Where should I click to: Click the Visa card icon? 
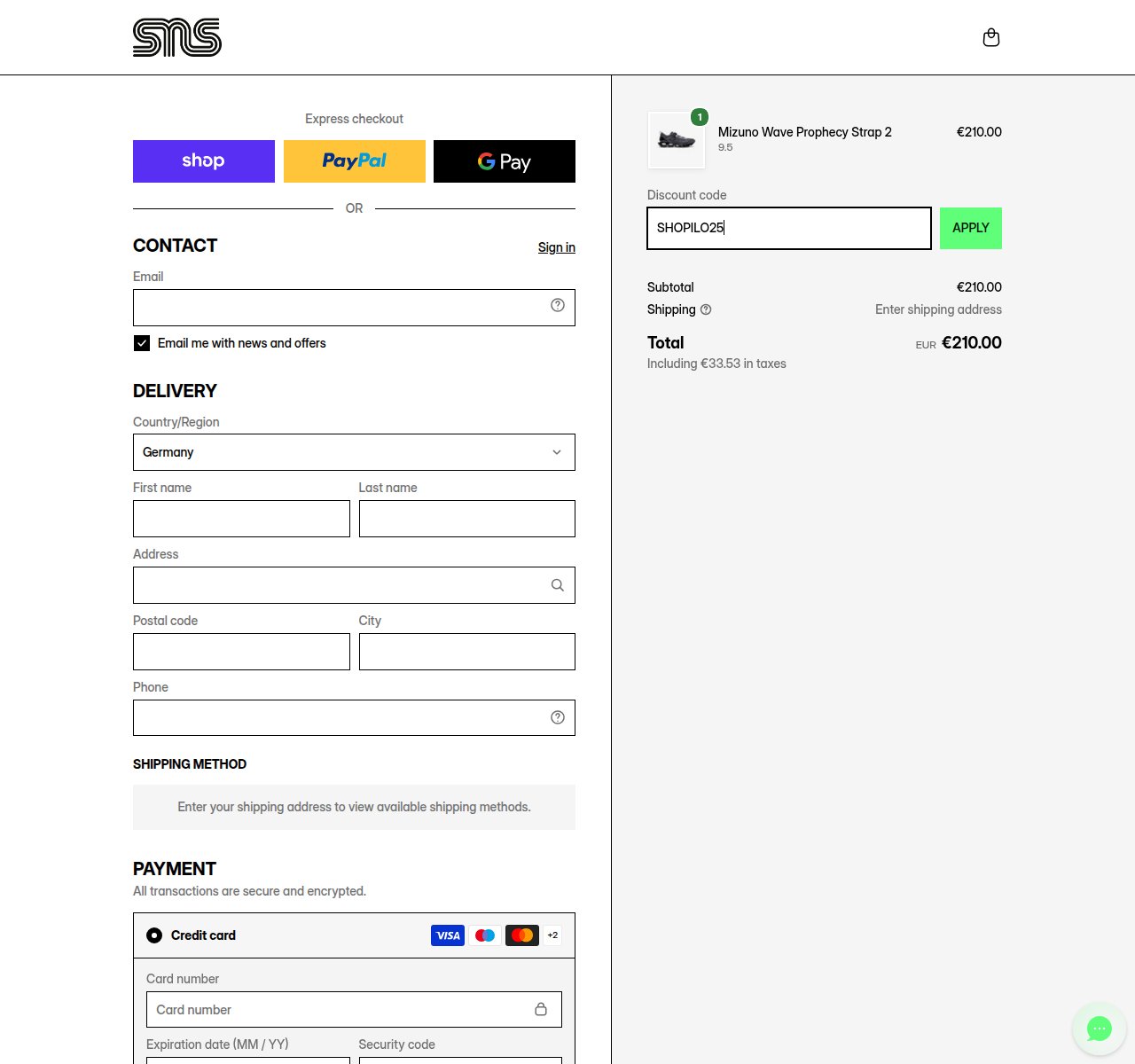tap(448, 935)
